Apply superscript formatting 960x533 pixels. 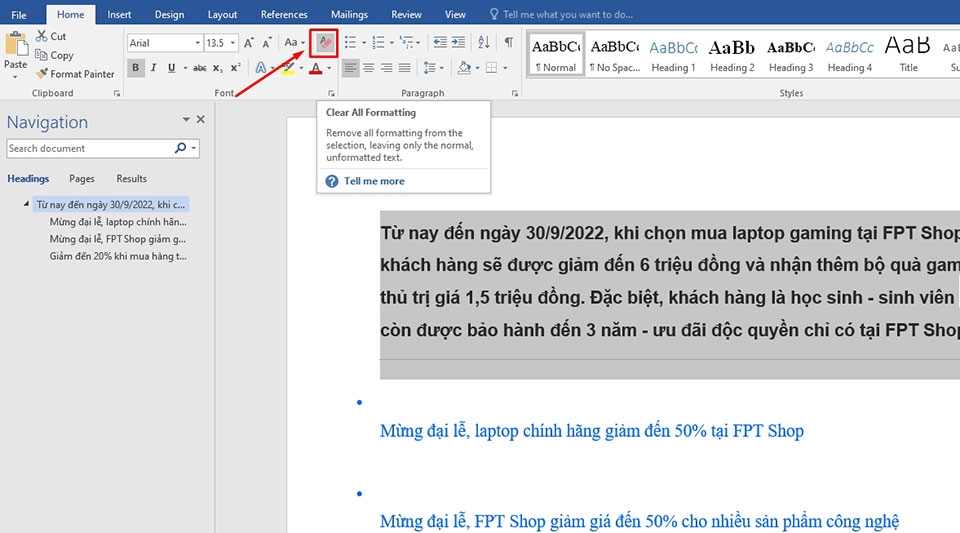[236, 68]
